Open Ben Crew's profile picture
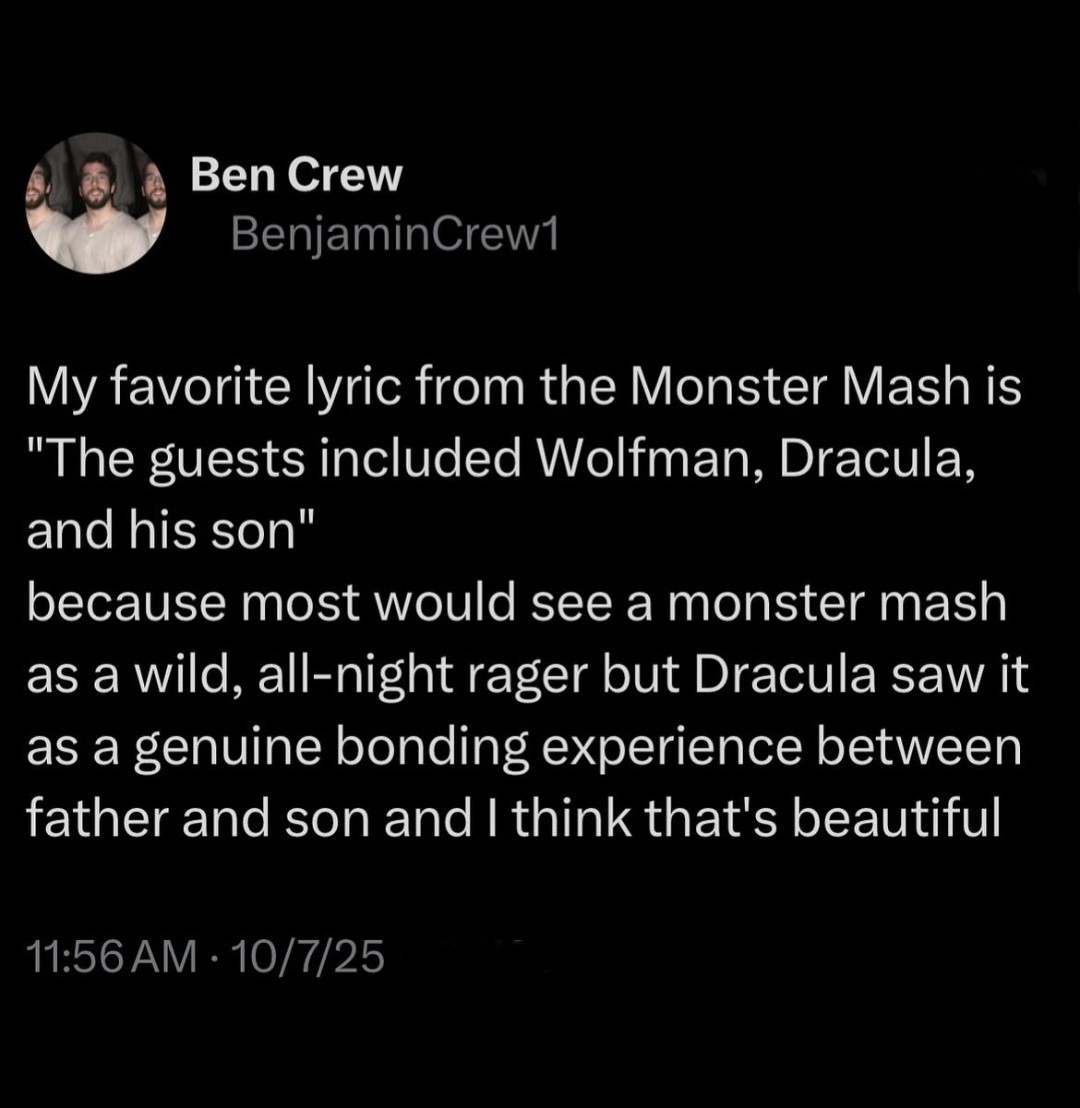This screenshot has height=1108, width=1080. (96, 204)
